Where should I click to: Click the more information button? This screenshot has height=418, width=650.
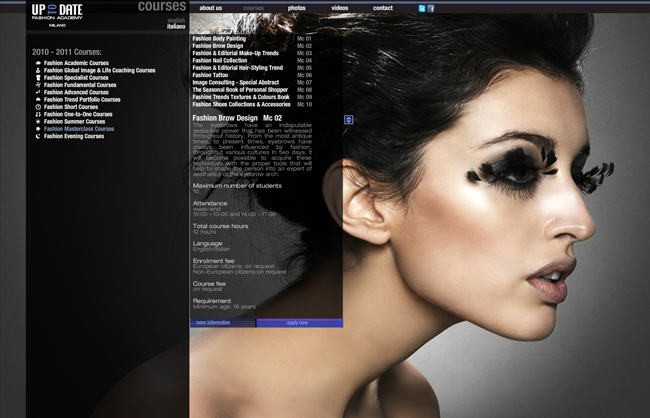(x=223, y=323)
